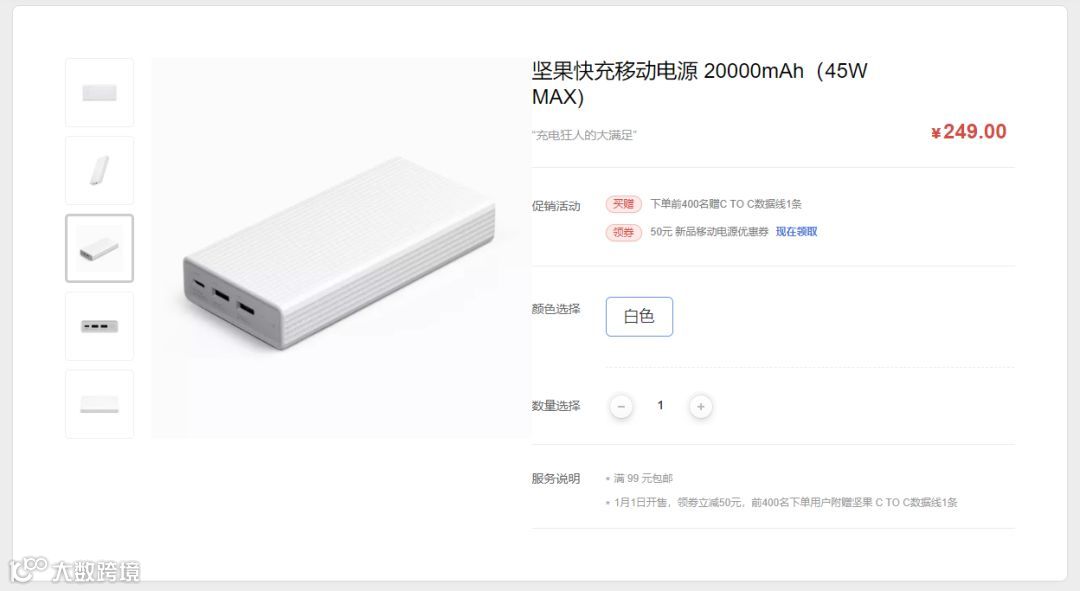Click the 50元 新品移动电源优惠券 text
The width and height of the screenshot is (1080, 591).
(x=709, y=231)
